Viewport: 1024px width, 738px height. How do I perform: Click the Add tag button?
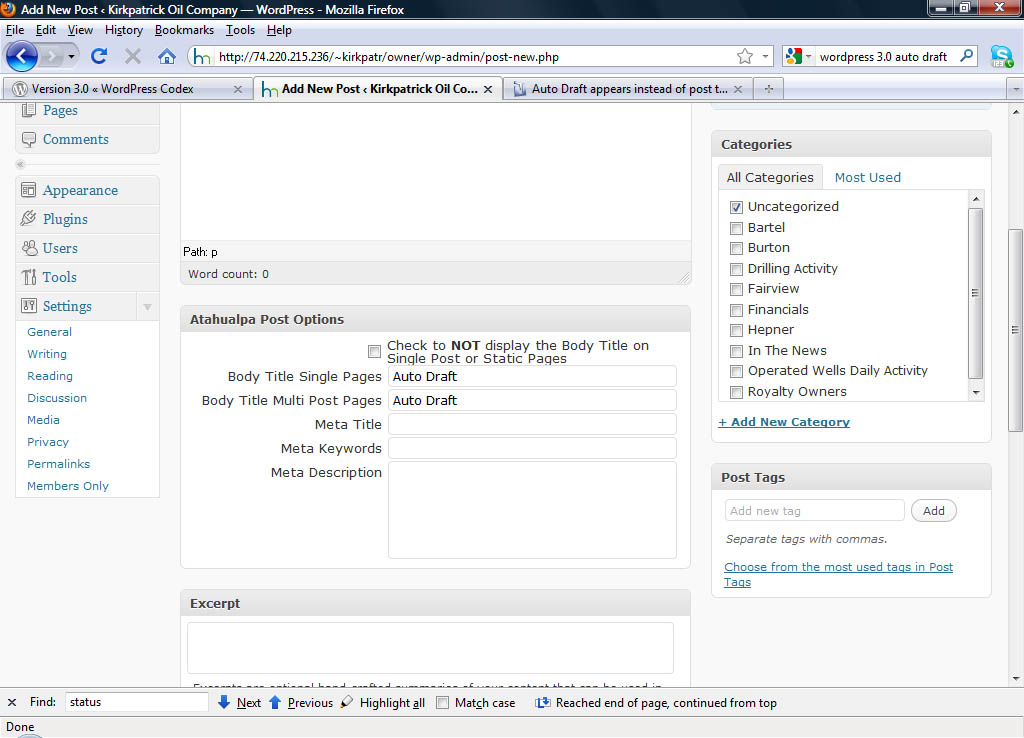[933, 511]
